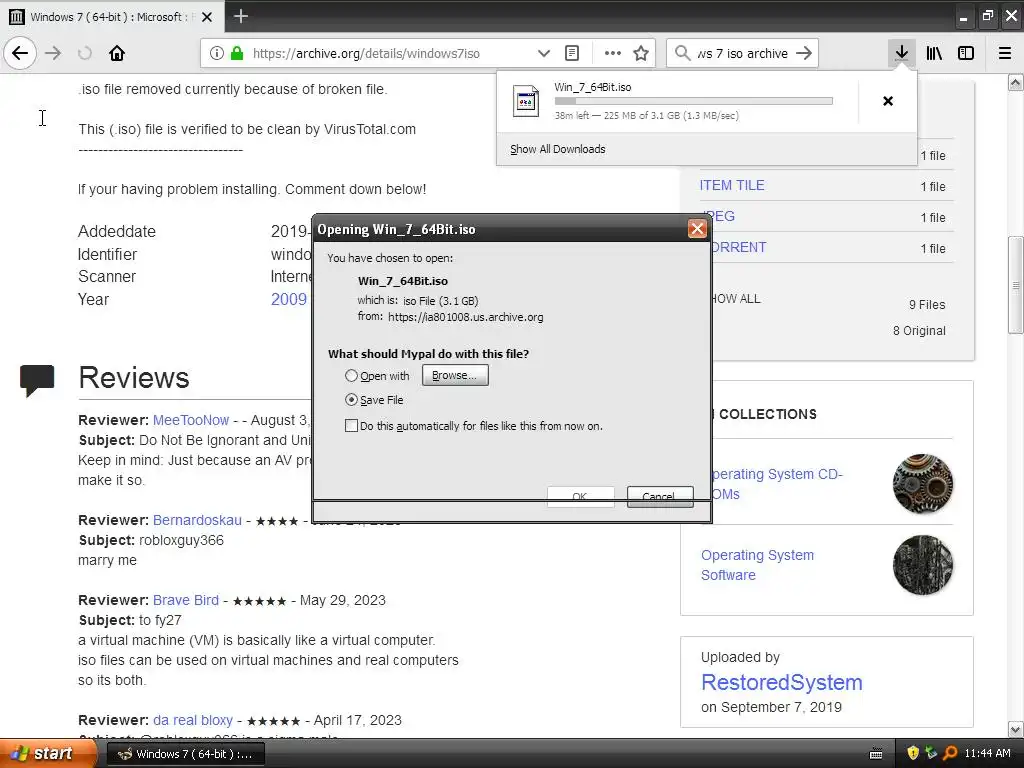This screenshot has height=768, width=1024.
Task: Click OK in the opening dialog
Action: (x=580, y=496)
